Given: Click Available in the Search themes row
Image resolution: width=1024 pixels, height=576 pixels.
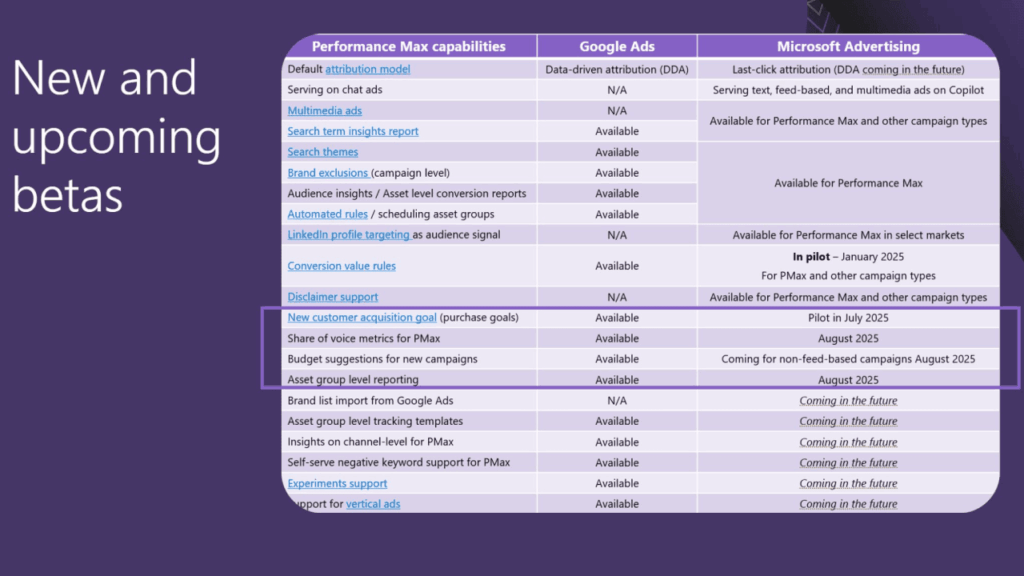Looking at the screenshot, I should click(617, 152).
